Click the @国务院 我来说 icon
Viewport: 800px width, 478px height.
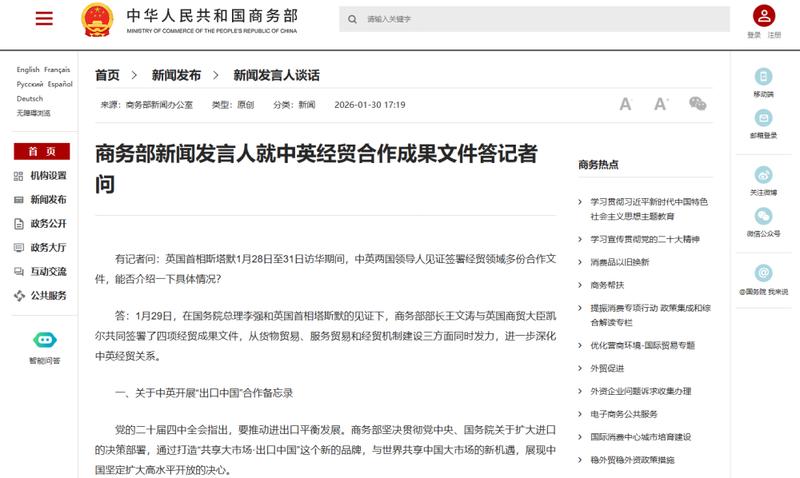click(x=763, y=273)
